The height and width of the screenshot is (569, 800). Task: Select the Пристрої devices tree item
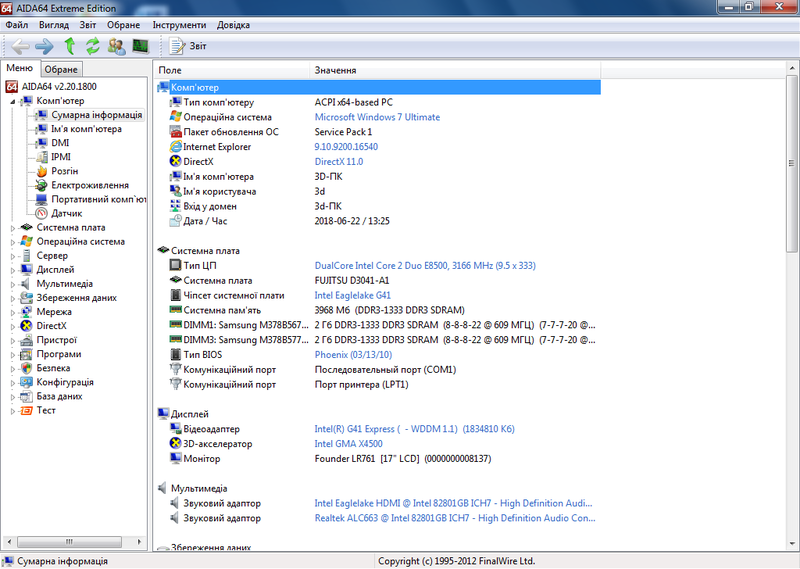click(56, 340)
